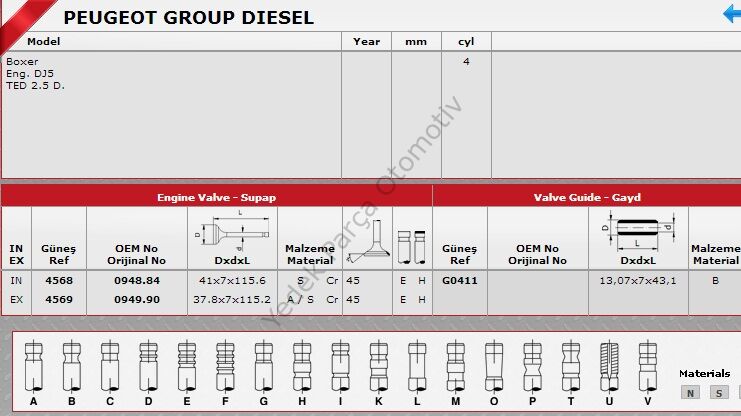Select valve stem type B diagram
Screen dimensions: 741x416
(x=72, y=366)
